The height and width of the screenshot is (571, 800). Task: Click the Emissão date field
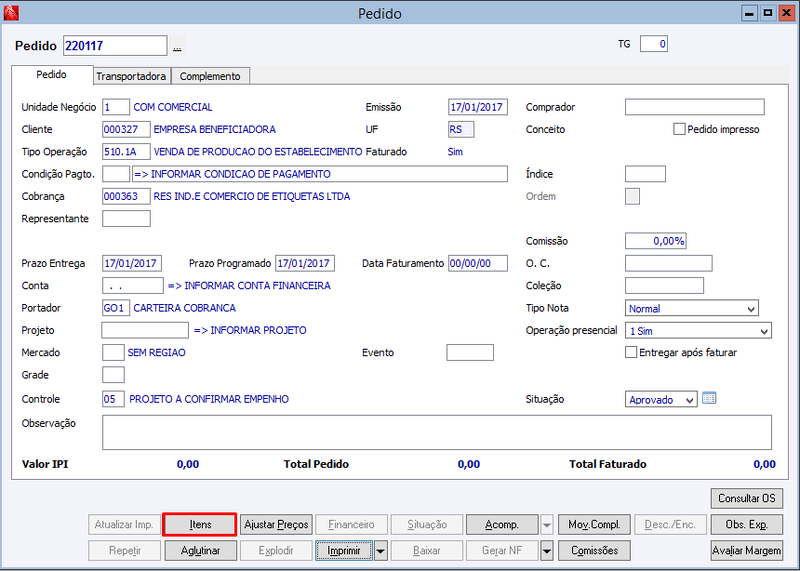click(x=478, y=107)
